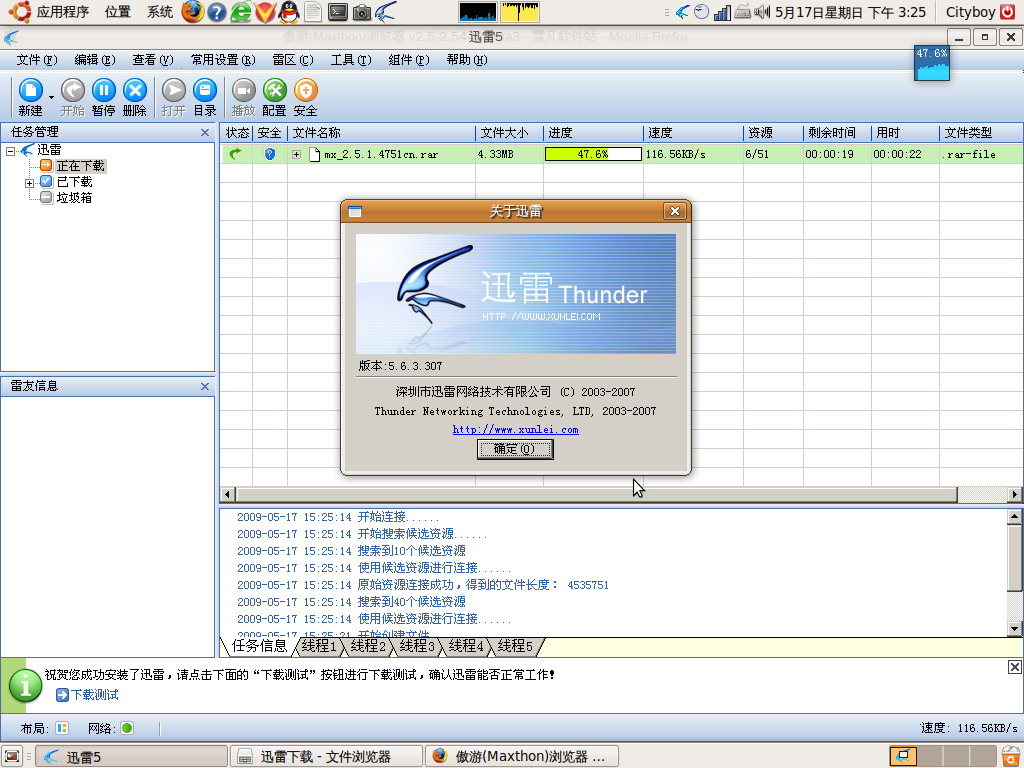Open the 文件(F) menu
This screenshot has height=768, width=1024.
coord(37,60)
